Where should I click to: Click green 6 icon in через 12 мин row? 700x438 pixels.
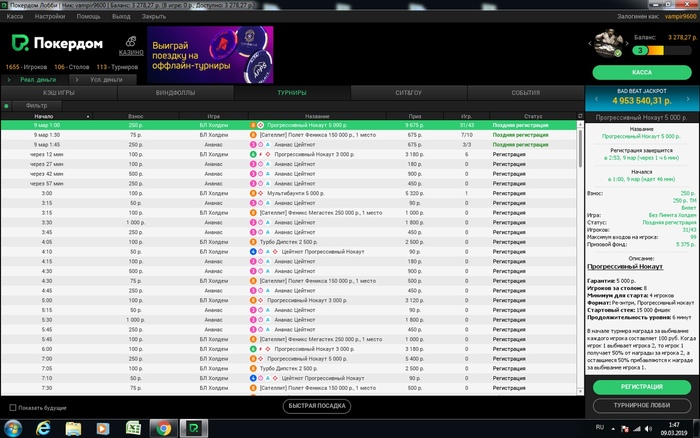click(253, 154)
